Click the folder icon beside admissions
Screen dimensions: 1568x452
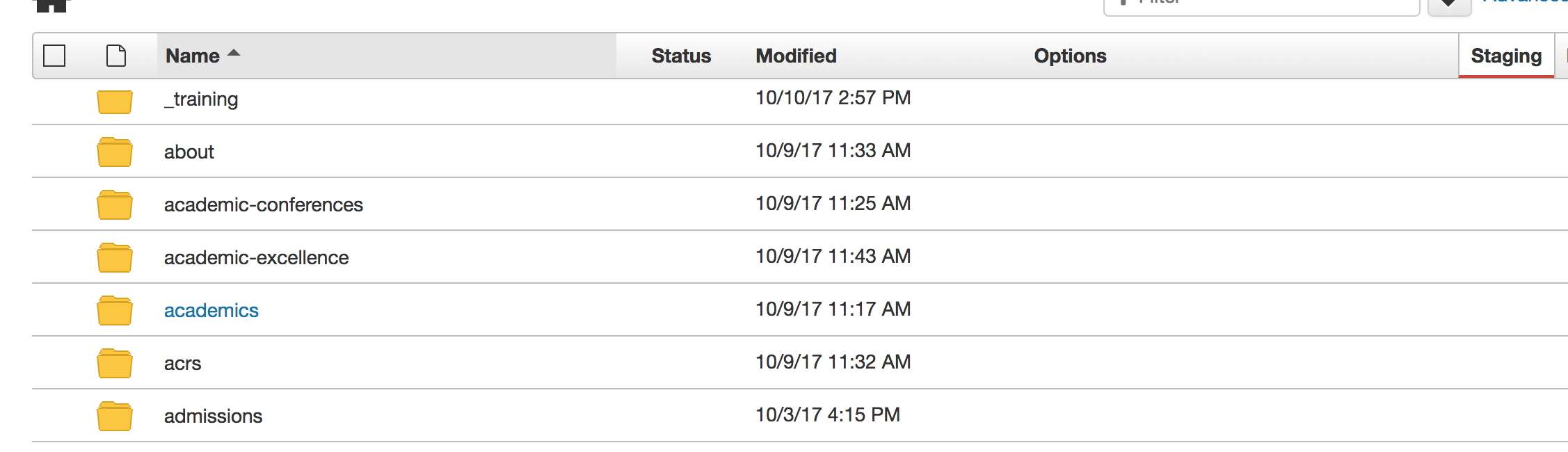[x=115, y=417]
